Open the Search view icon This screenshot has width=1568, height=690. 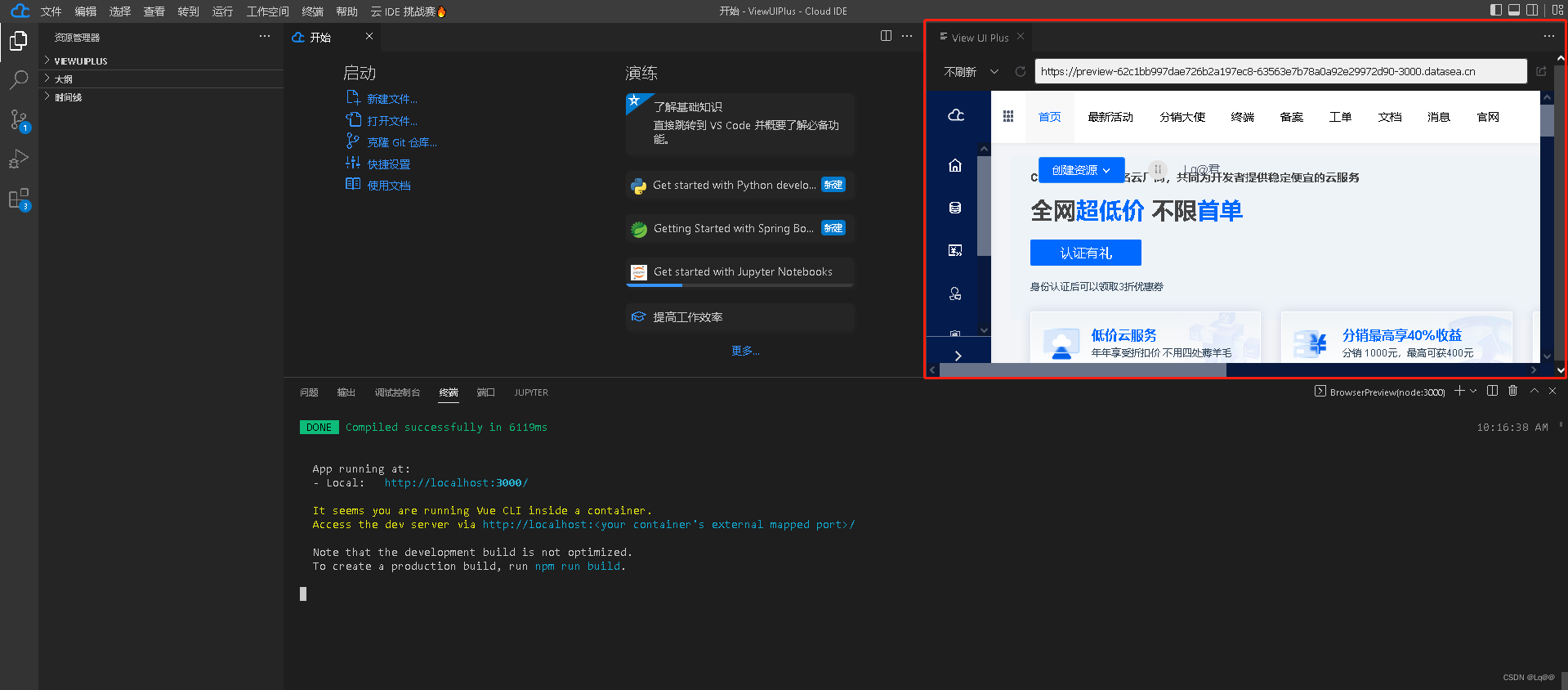18,79
